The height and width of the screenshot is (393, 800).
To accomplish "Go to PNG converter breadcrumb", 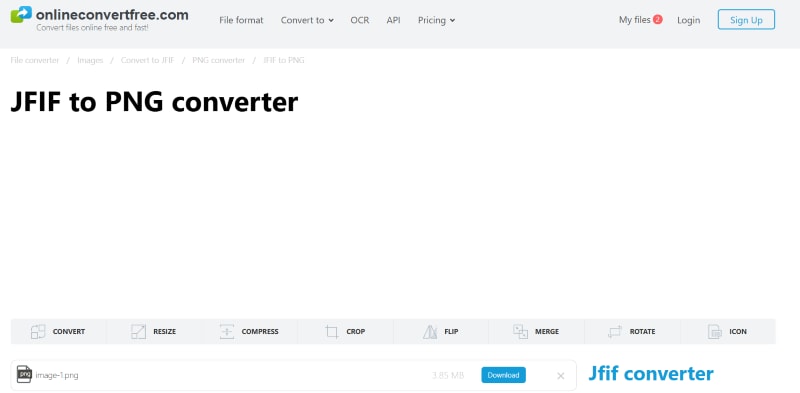I will [x=218, y=60].
